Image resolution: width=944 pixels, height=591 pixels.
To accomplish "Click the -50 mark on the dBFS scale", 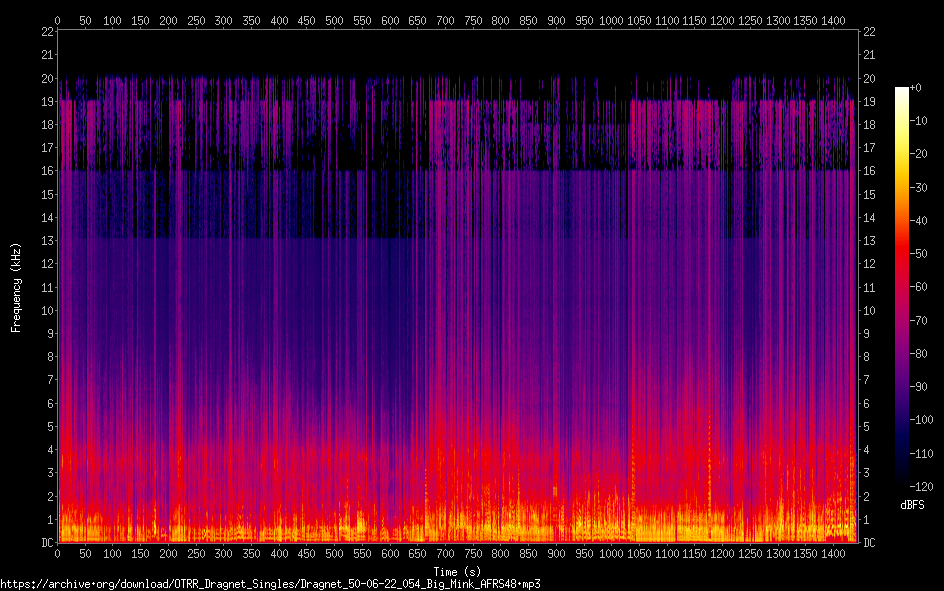I will pyautogui.click(x=924, y=254).
